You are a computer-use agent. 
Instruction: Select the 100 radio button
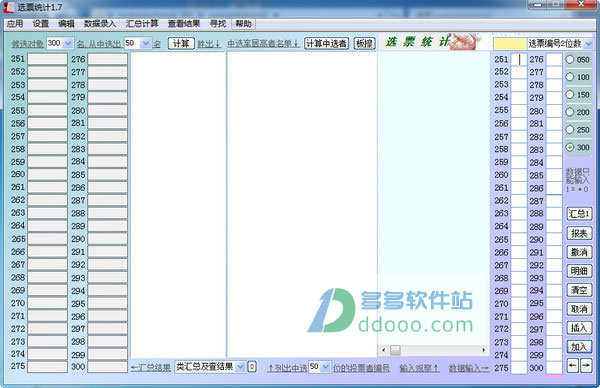[570, 77]
